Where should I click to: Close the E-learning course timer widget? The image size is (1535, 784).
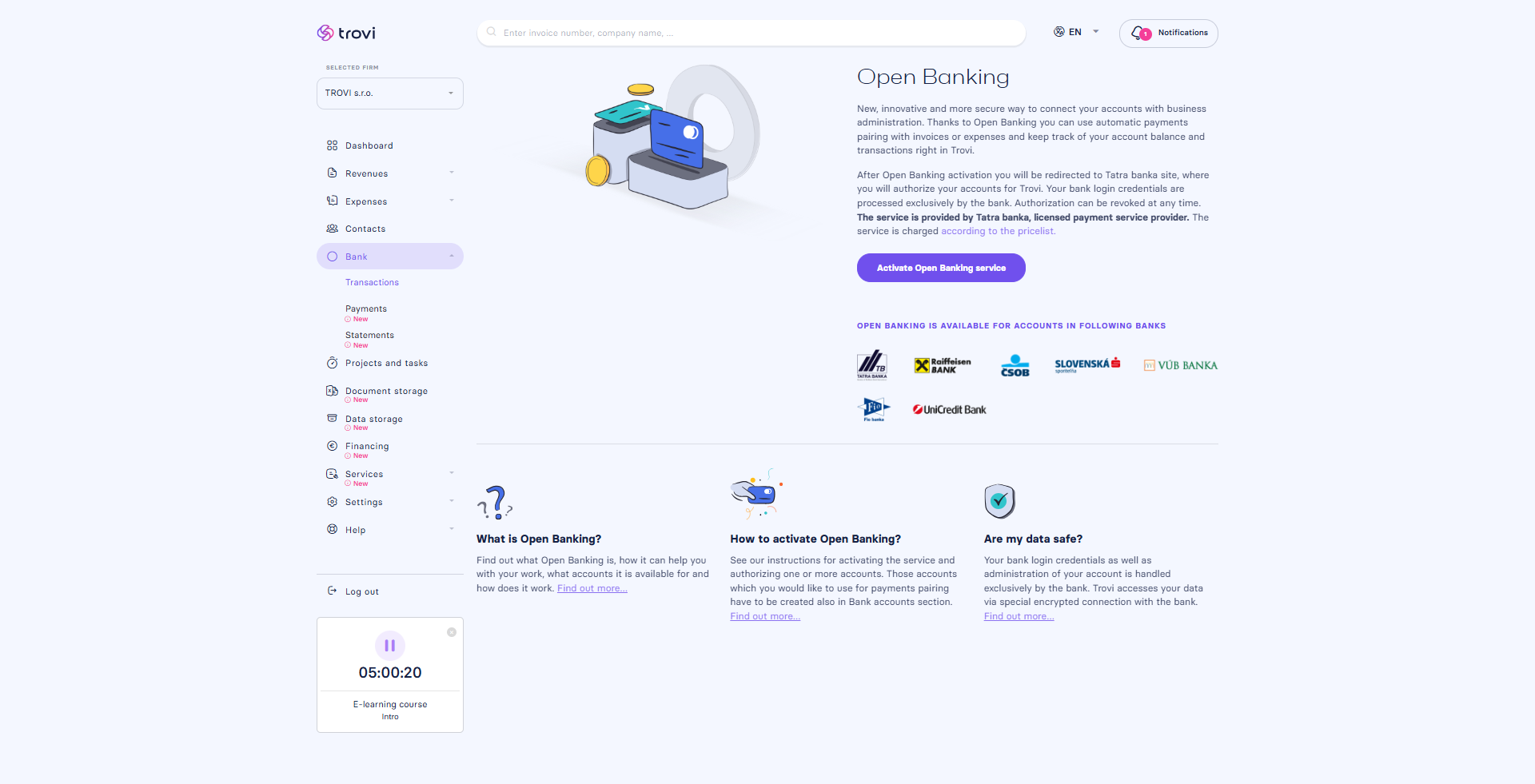pos(452,632)
